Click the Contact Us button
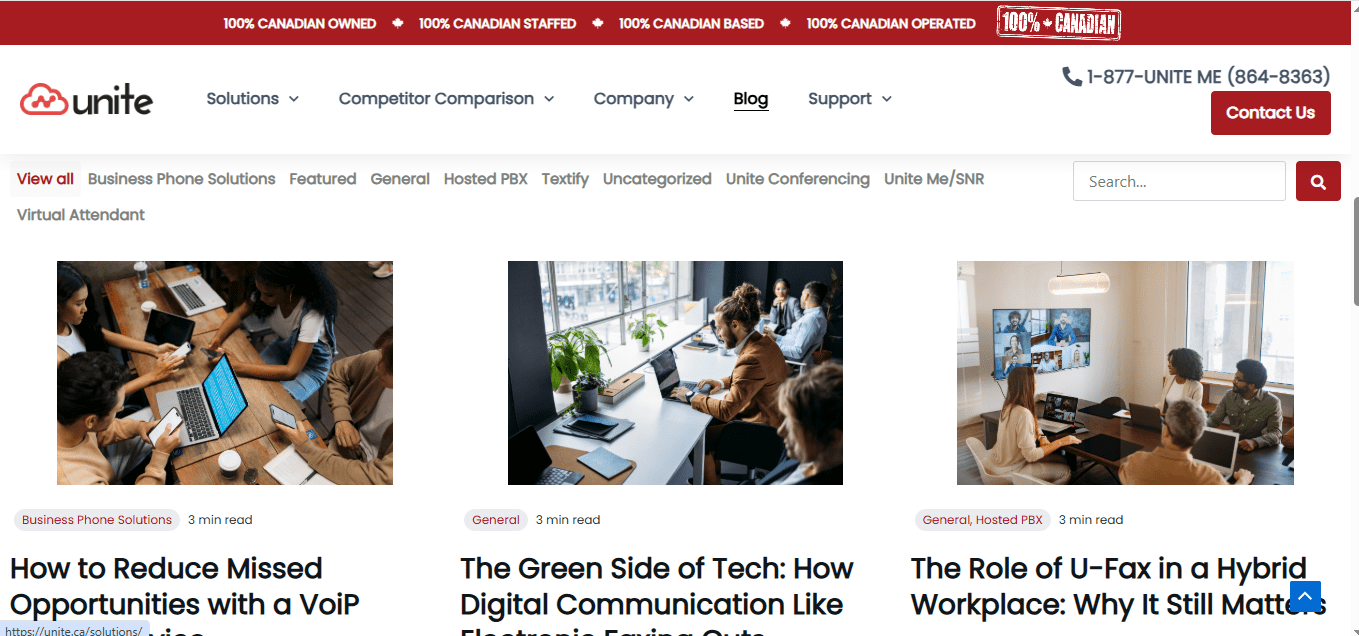Screen dimensions: 1359x636 click(1270, 113)
